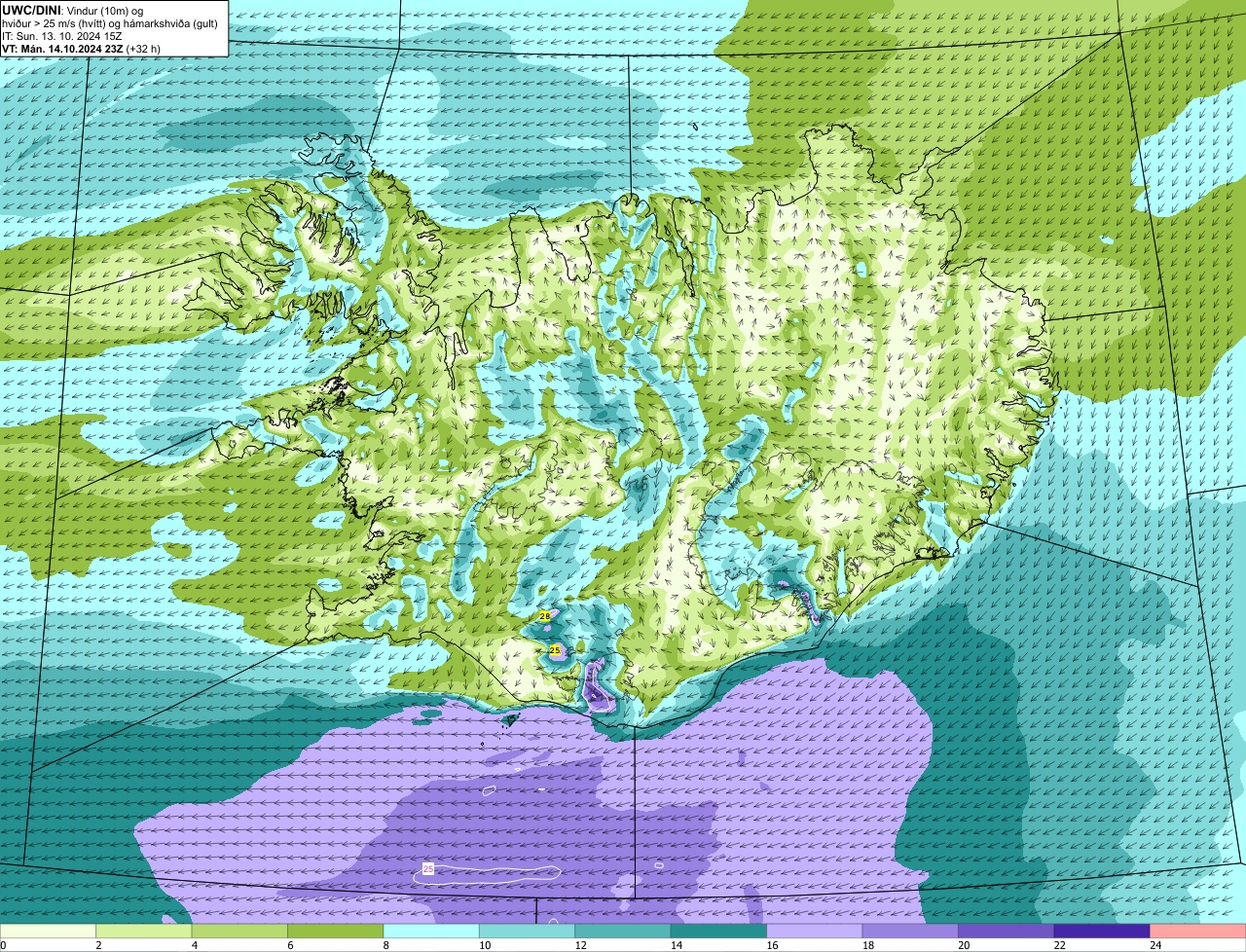This screenshot has width=1246, height=952.
Task: Click the legend scale number 18
Action: click(x=867, y=945)
